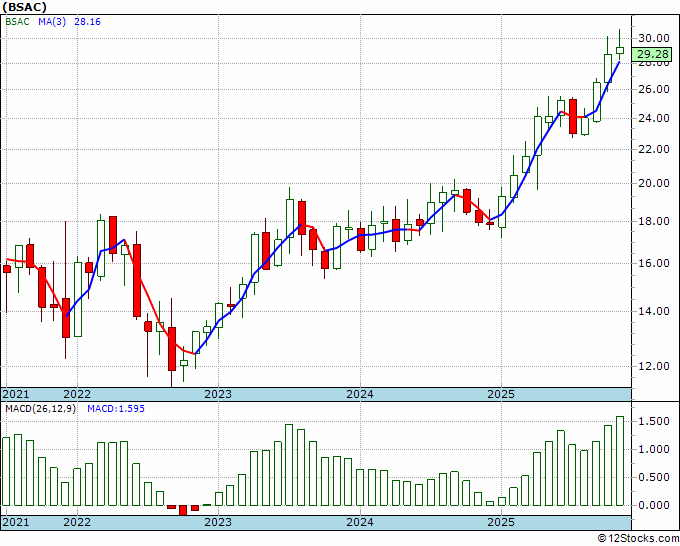Image resolution: width=680 pixels, height=546 pixels.
Task: Click 2021 on the price chart timeline
Action: (x=16, y=394)
